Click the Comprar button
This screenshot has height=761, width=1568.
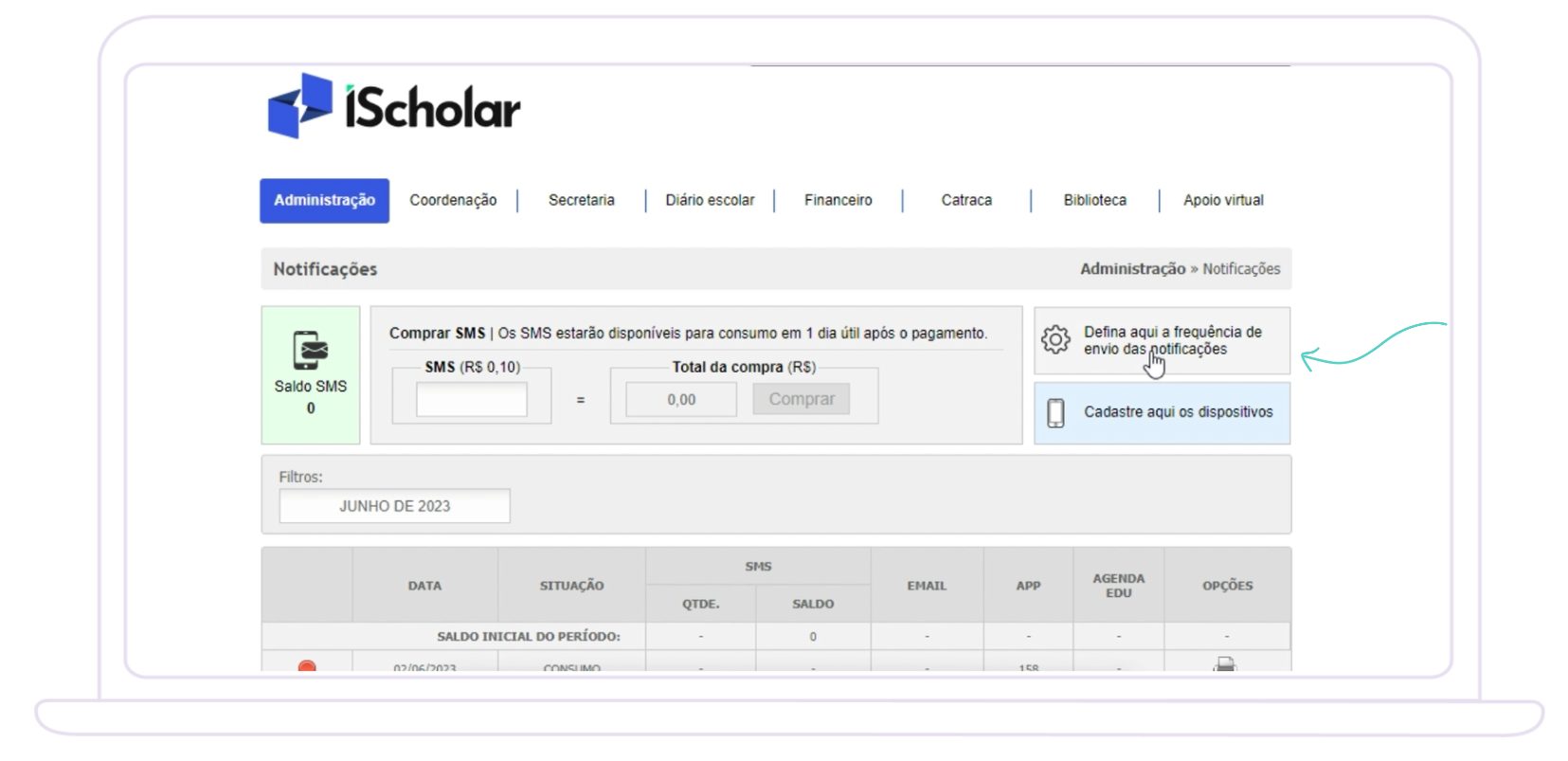pyautogui.click(x=802, y=399)
